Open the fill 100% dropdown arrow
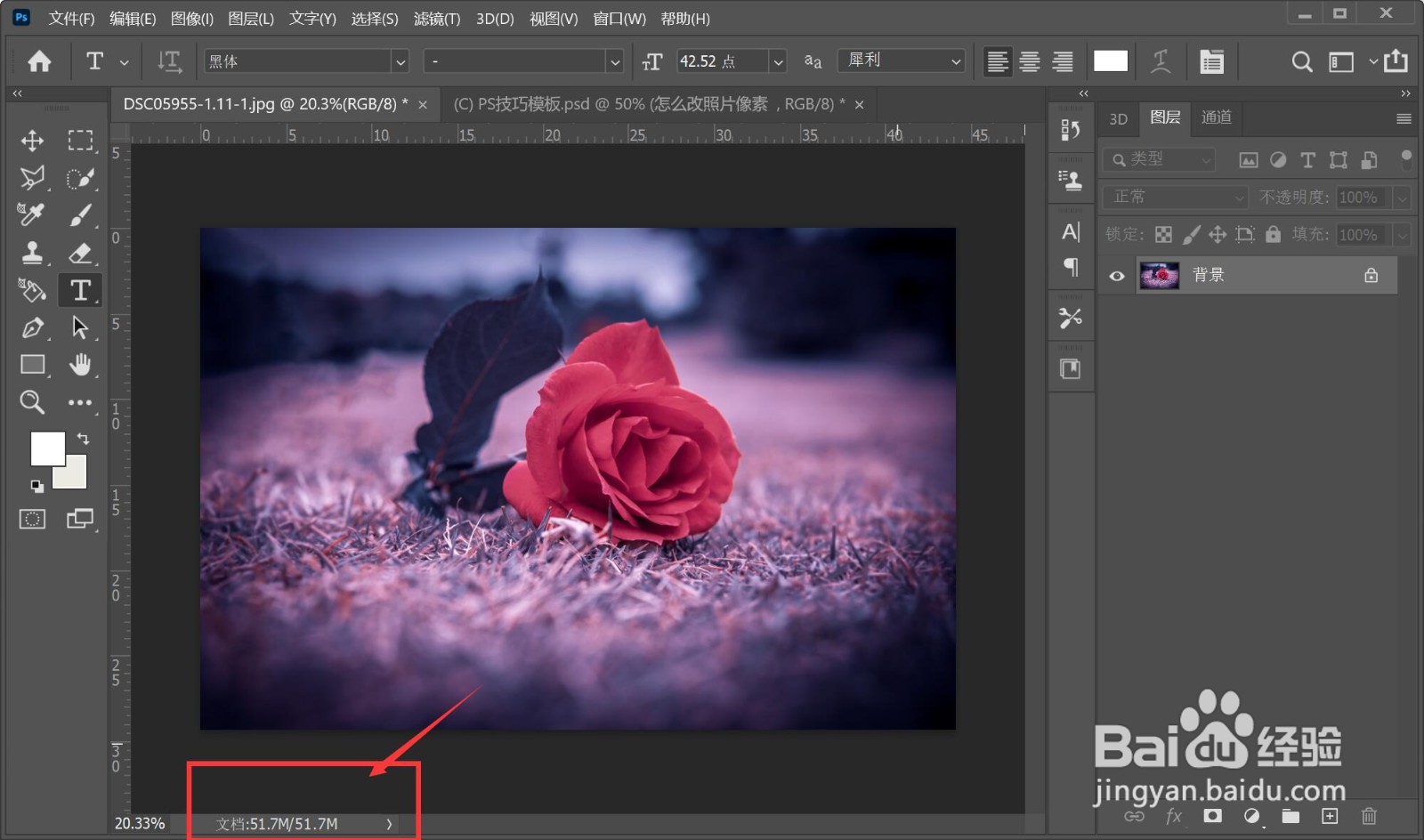Viewport: 1424px width, 840px height. click(1403, 235)
